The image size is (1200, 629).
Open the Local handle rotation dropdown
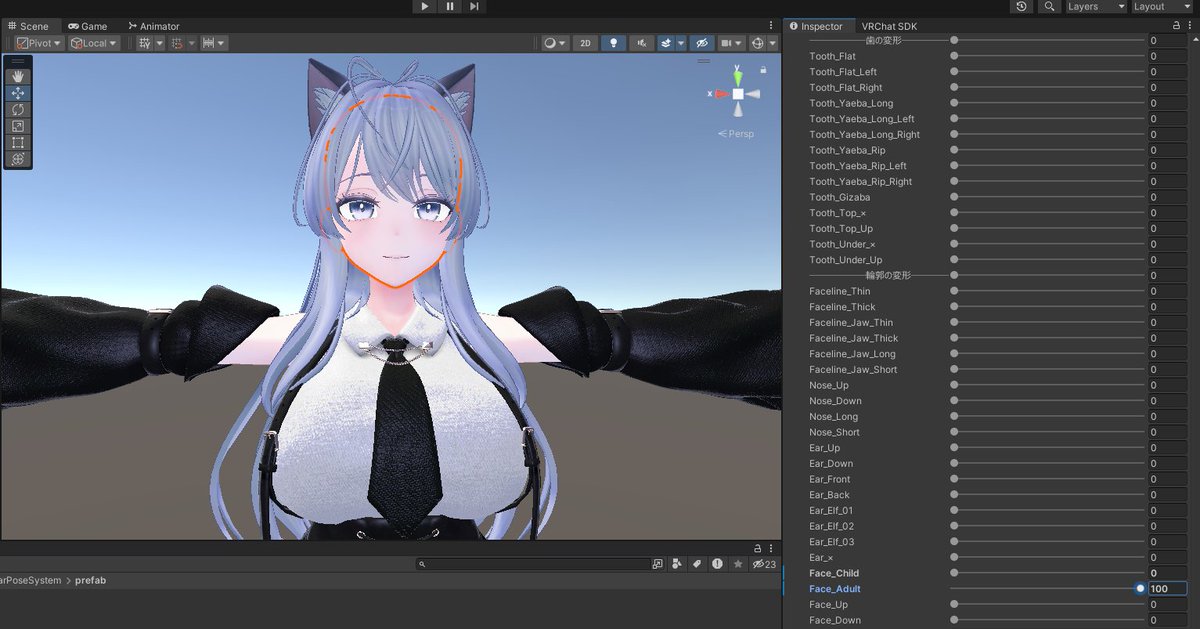point(94,43)
